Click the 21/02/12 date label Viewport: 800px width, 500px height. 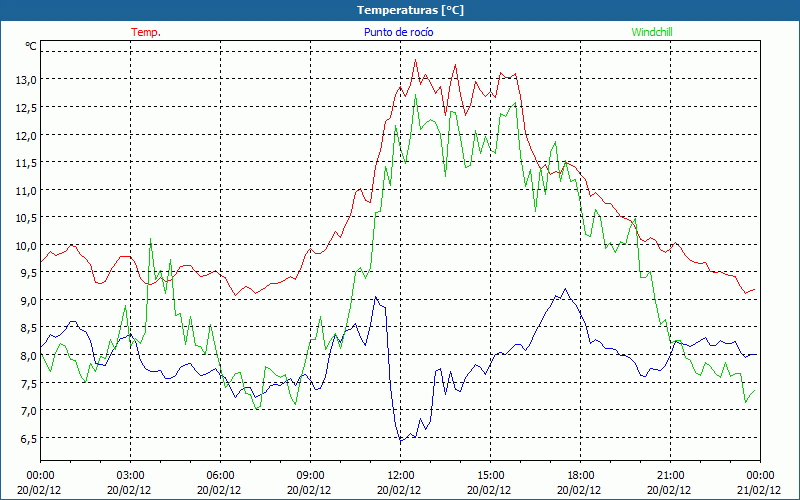click(760, 490)
